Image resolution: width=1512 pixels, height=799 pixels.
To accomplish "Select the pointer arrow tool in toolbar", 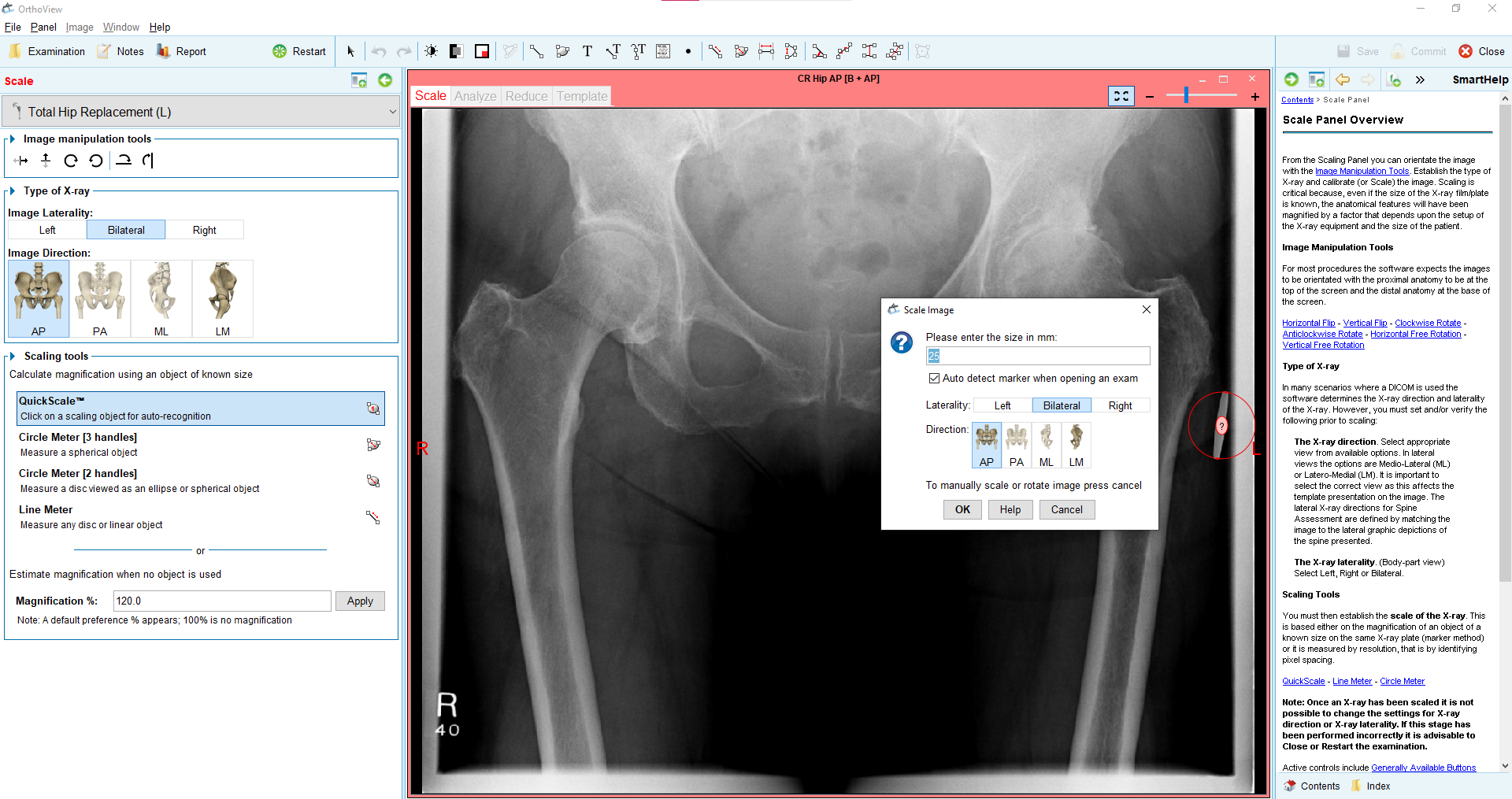I will pyautogui.click(x=350, y=52).
